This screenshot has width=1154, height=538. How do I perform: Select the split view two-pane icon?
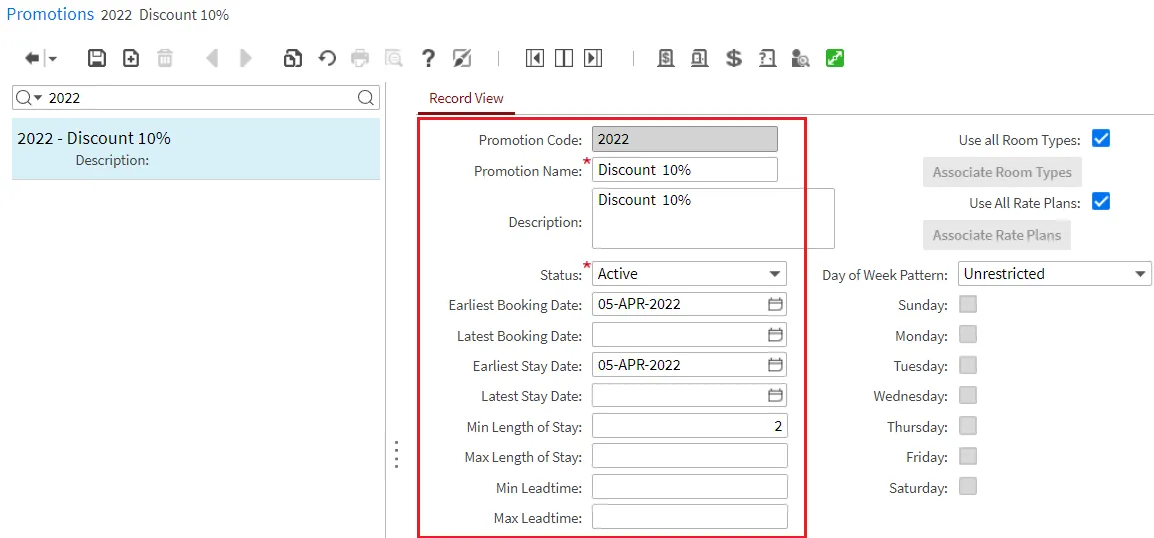pos(564,58)
